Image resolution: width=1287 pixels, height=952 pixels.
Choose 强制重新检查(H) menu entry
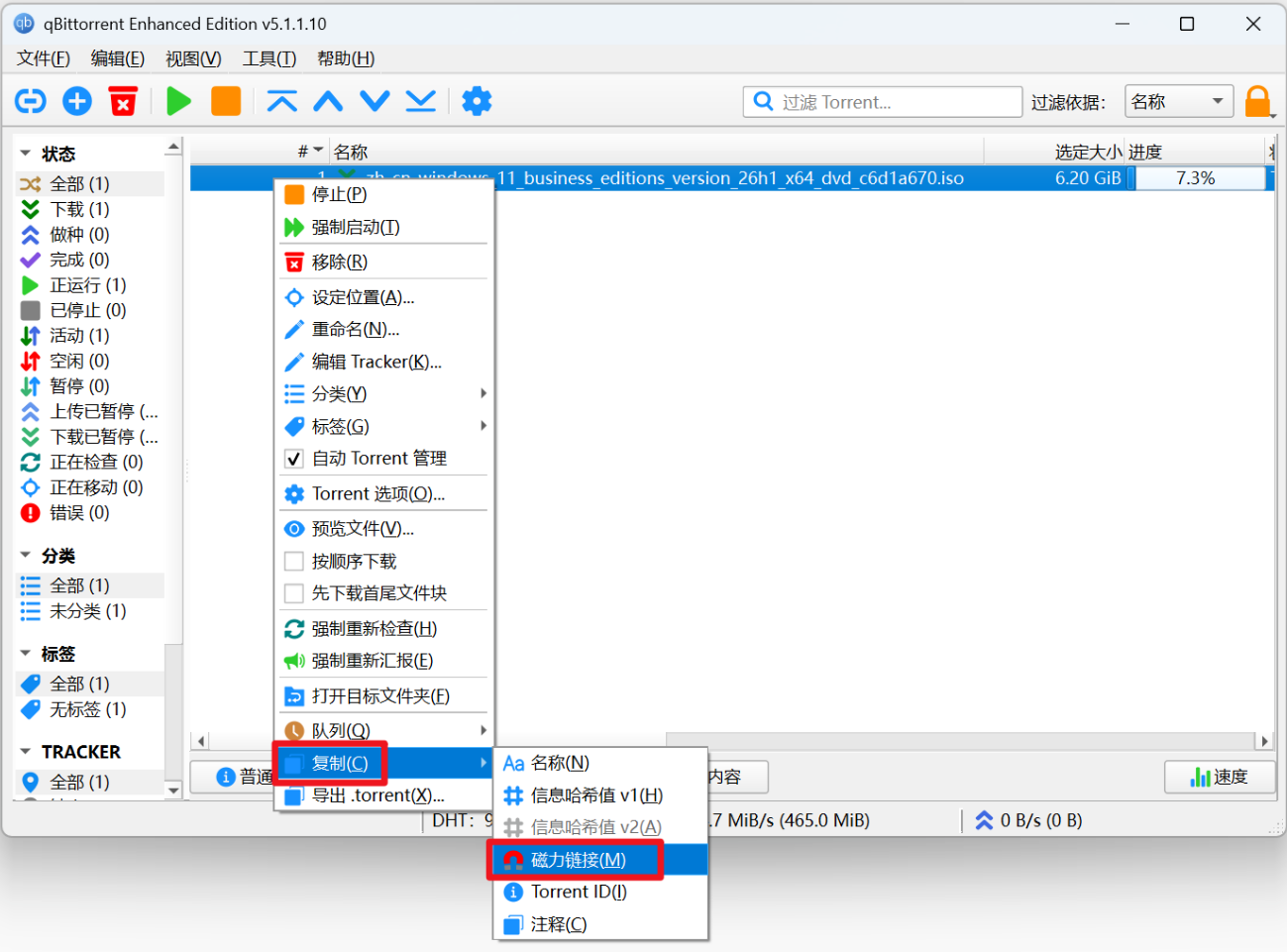tap(384, 628)
